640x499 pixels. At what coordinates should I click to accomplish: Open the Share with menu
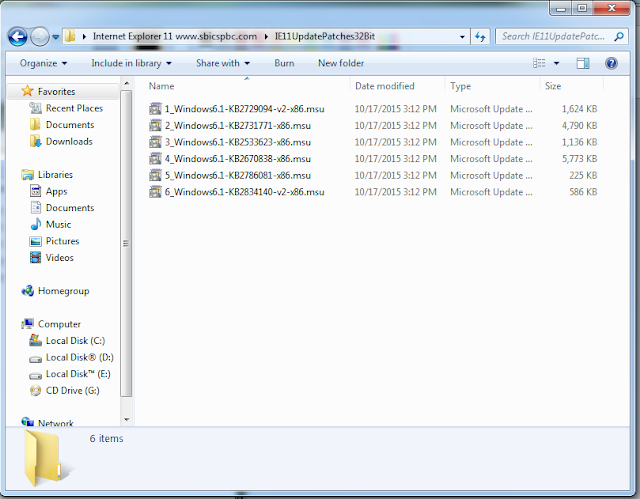[x=222, y=63]
